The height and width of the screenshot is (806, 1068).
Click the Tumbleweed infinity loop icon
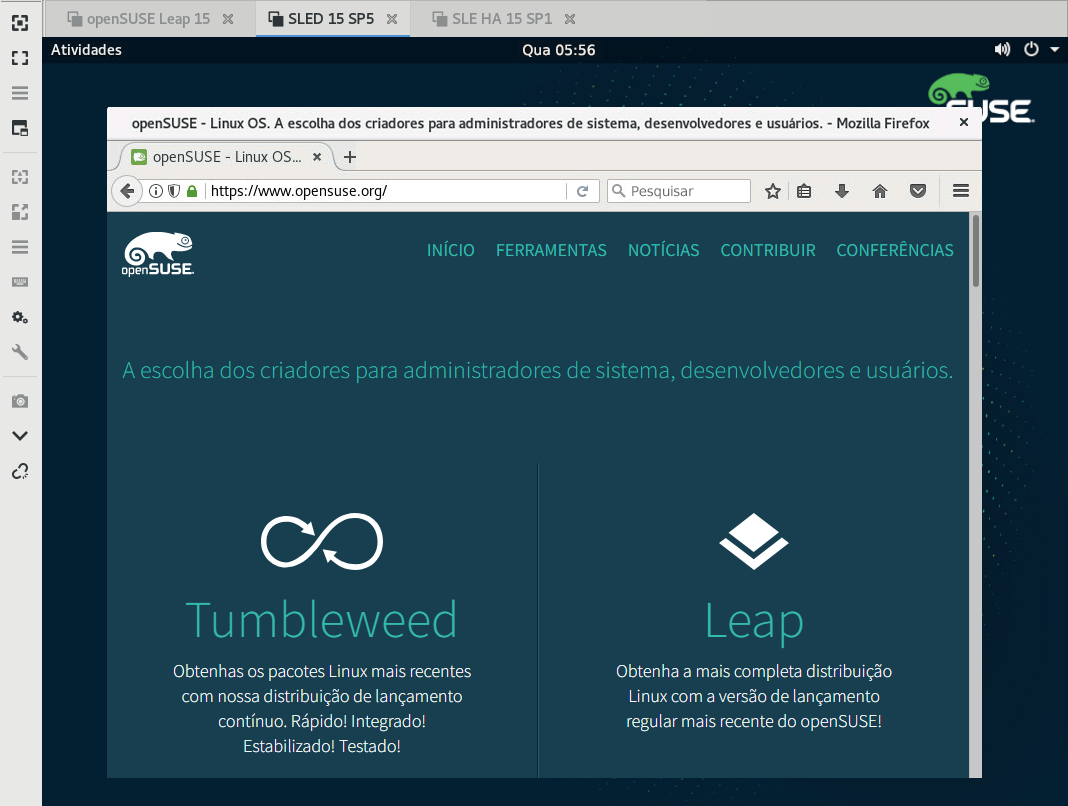click(x=321, y=541)
